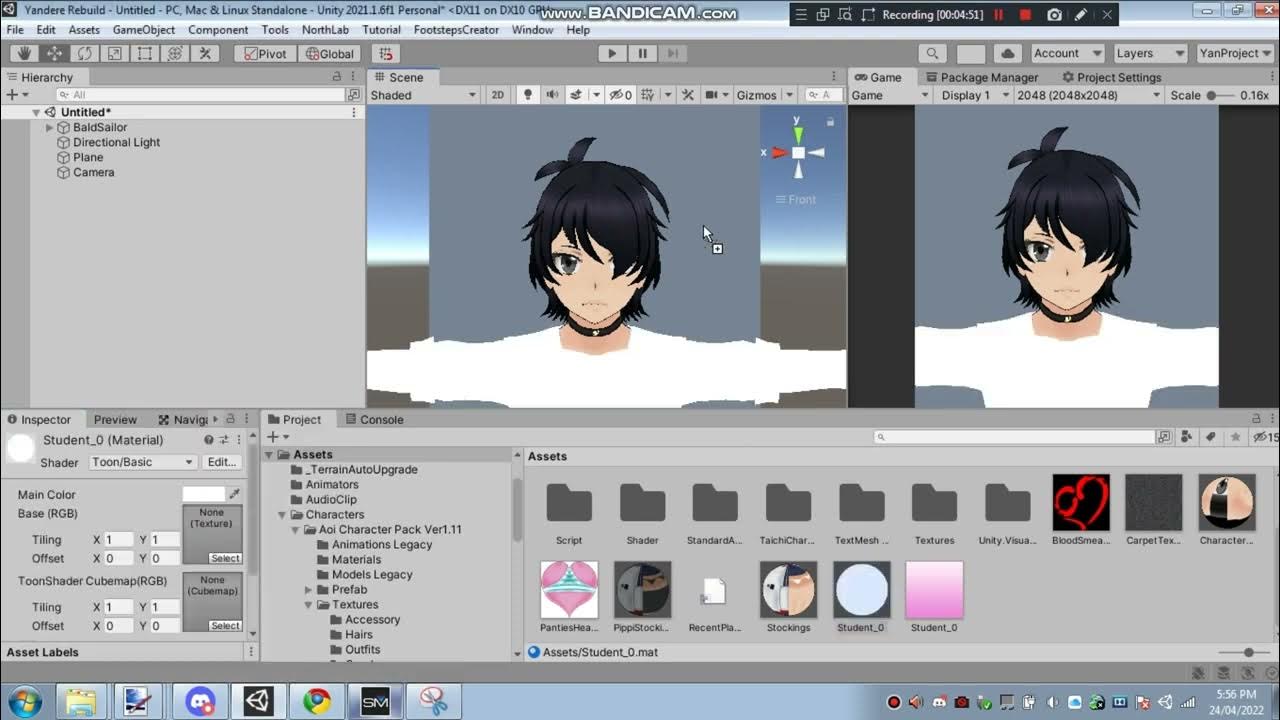Open the FootstepsCreator menu
The height and width of the screenshot is (720, 1280).
tap(456, 30)
